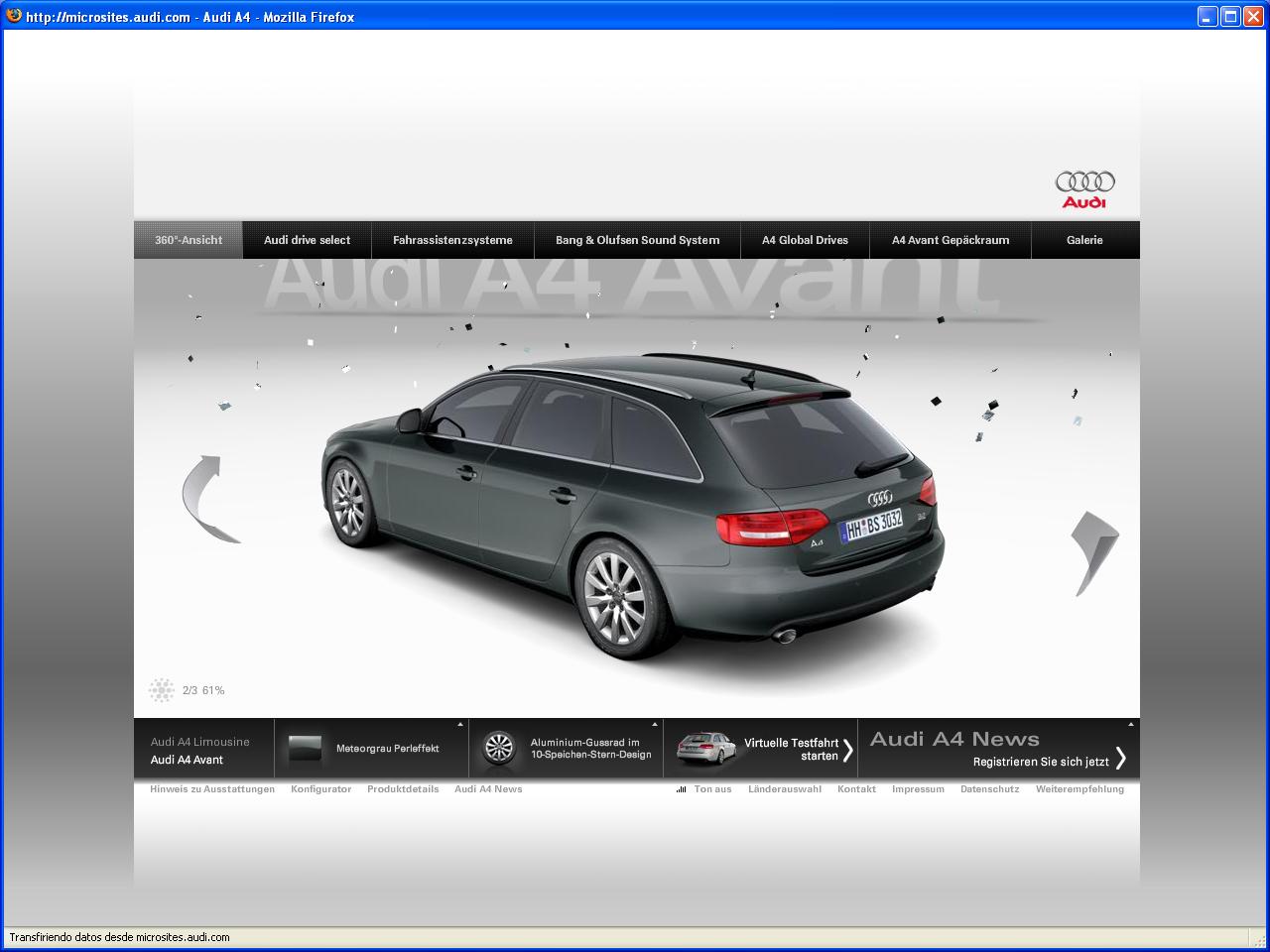Click the test drive car thumbnail
This screenshot has height=952, width=1270.
coord(705,749)
